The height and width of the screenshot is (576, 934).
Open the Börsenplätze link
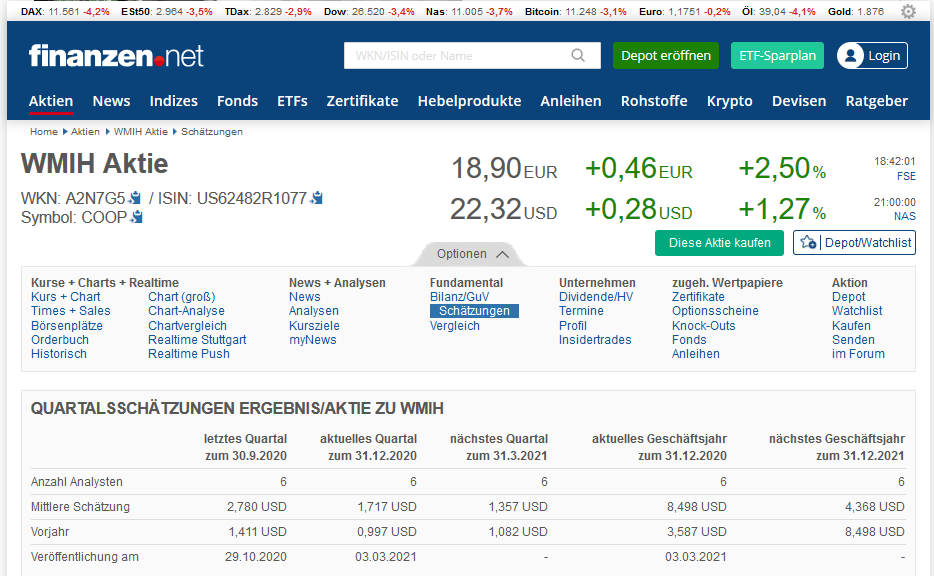(x=67, y=326)
